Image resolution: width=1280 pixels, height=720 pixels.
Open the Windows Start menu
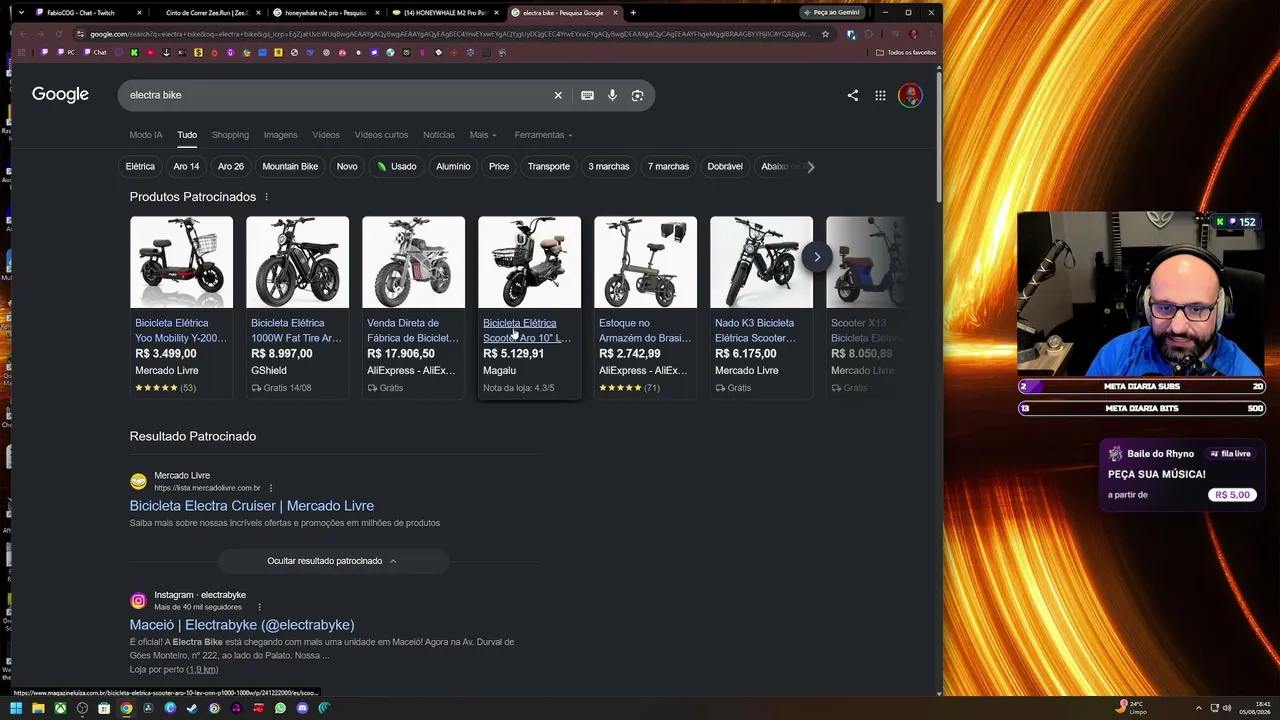16,708
